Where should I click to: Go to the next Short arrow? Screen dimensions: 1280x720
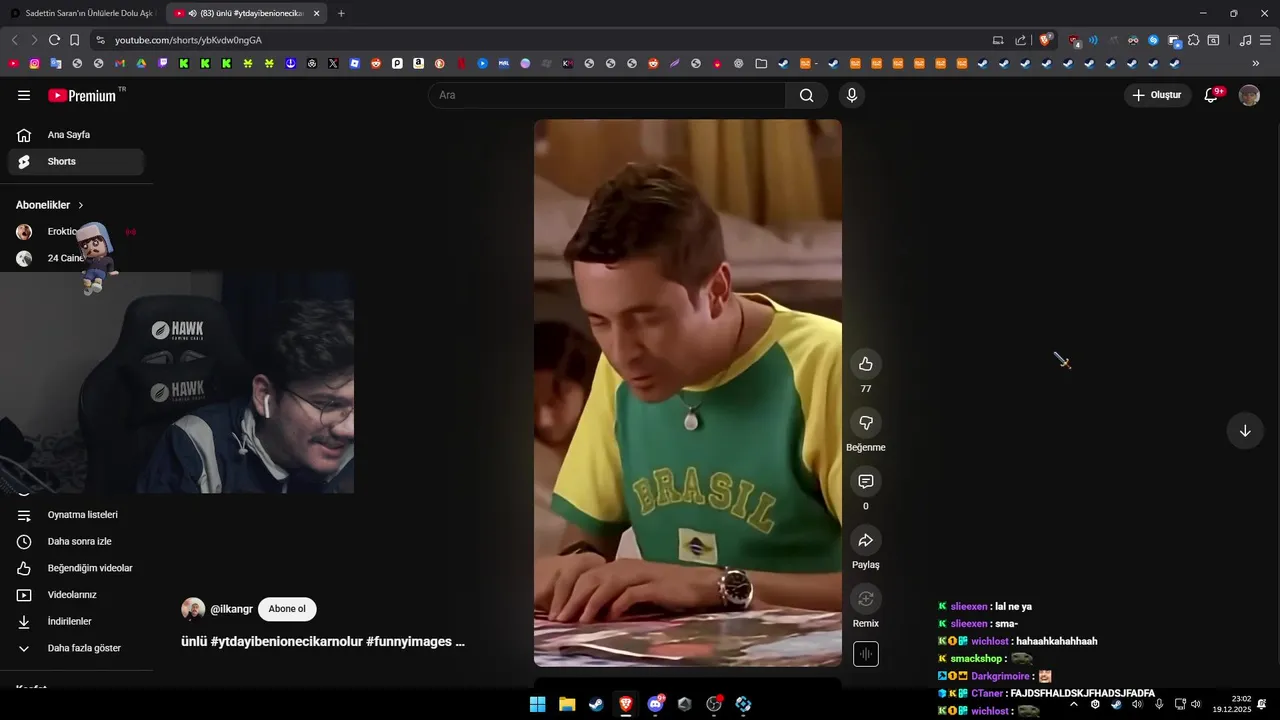pyautogui.click(x=1245, y=431)
